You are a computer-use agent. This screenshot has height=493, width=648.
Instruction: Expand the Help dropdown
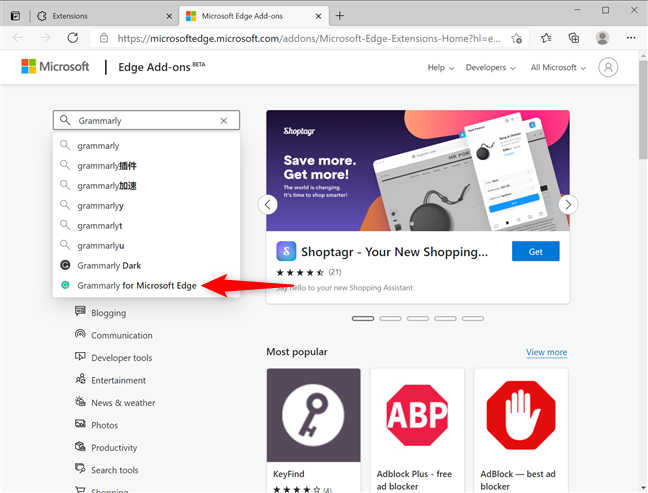point(441,67)
